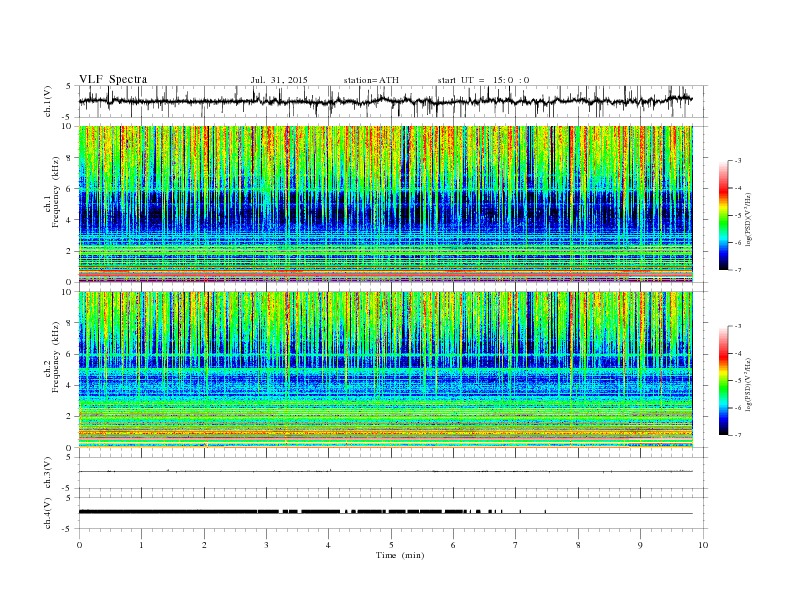Click the ch.2 spectrogram color scale bar
Viewport: 792px width, 612px height.
(723, 380)
